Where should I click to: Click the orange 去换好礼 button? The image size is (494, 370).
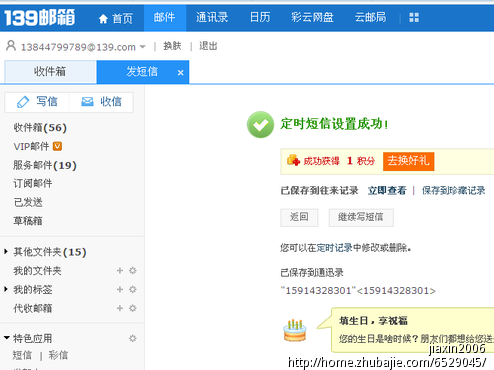(x=408, y=161)
